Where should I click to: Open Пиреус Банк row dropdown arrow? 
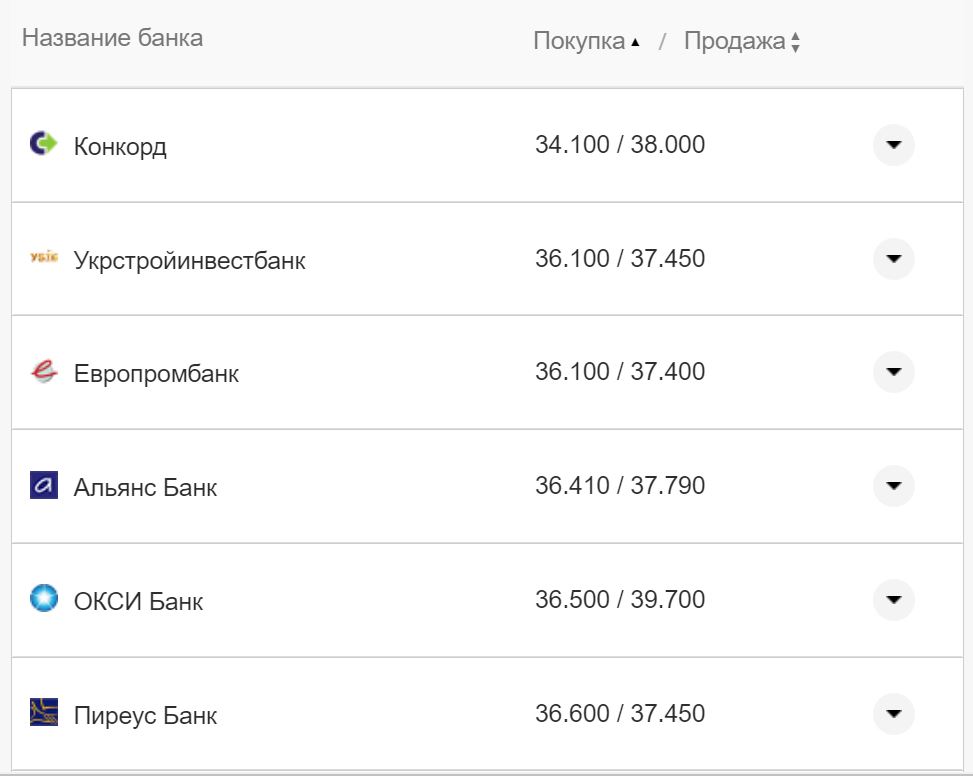coord(893,714)
